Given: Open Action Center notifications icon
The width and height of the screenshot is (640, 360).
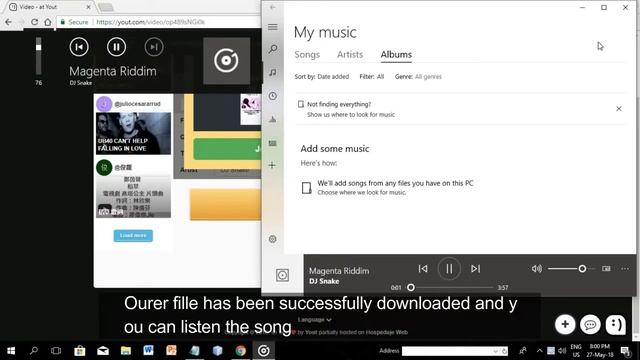Looking at the screenshot, I should (x=625, y=351).
